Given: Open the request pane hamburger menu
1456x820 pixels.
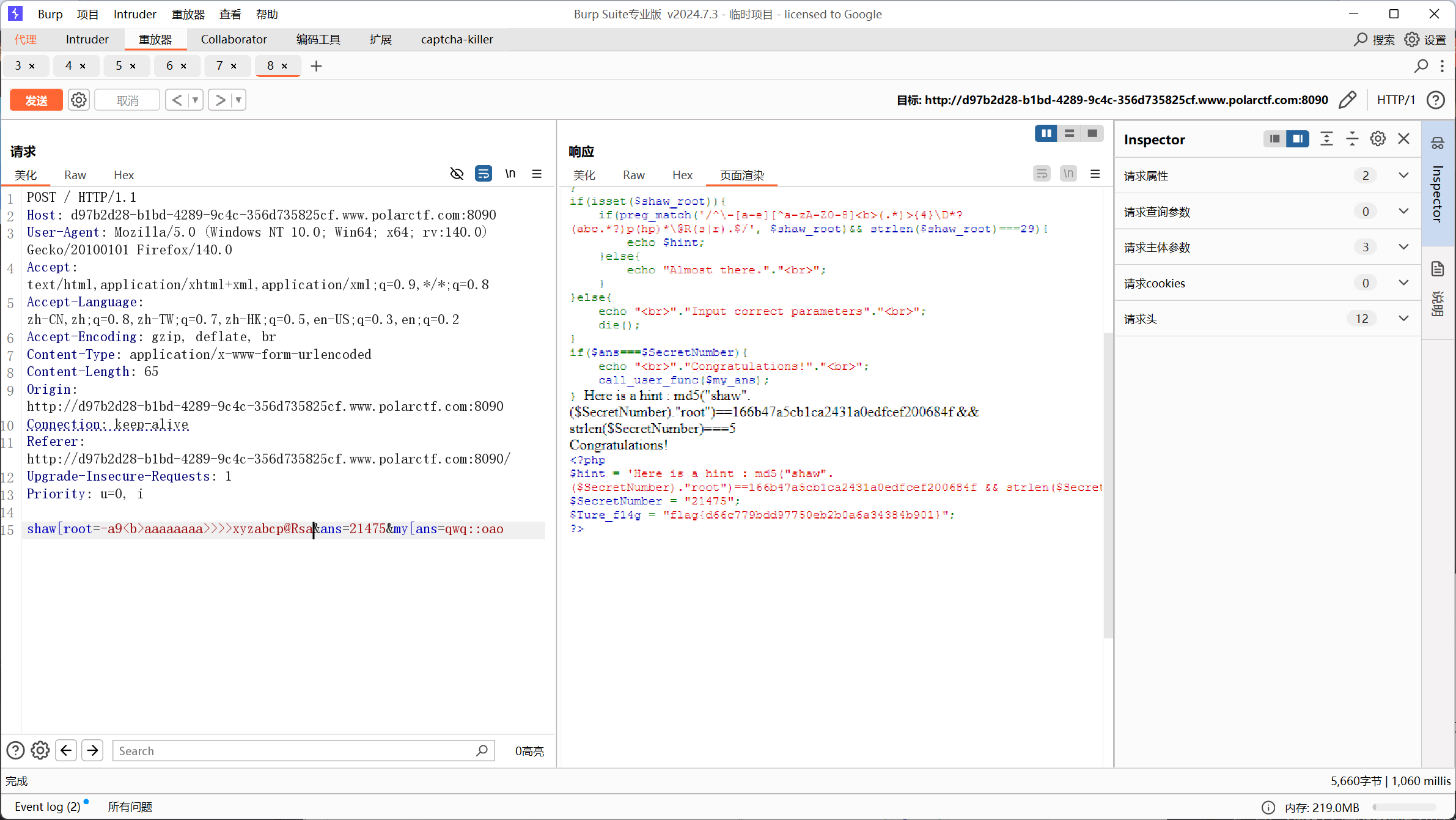Looking at the screenshot, I should (537, 174).
